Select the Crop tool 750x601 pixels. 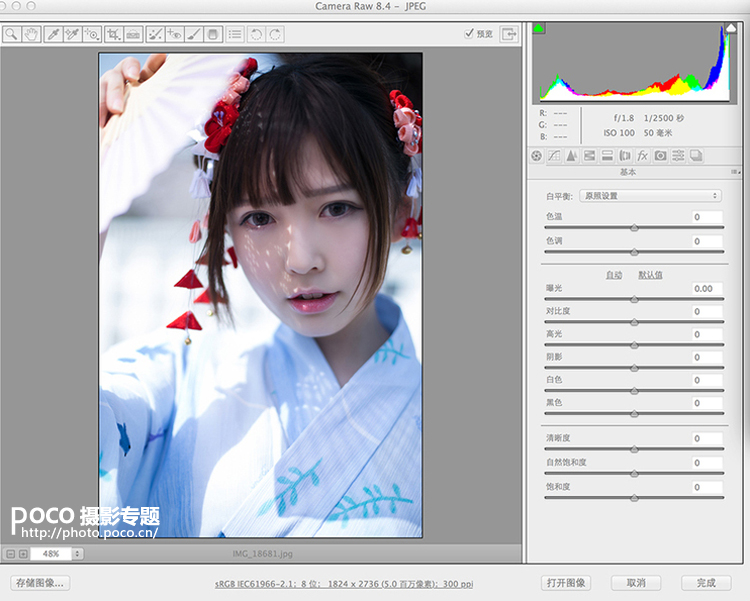114,34
